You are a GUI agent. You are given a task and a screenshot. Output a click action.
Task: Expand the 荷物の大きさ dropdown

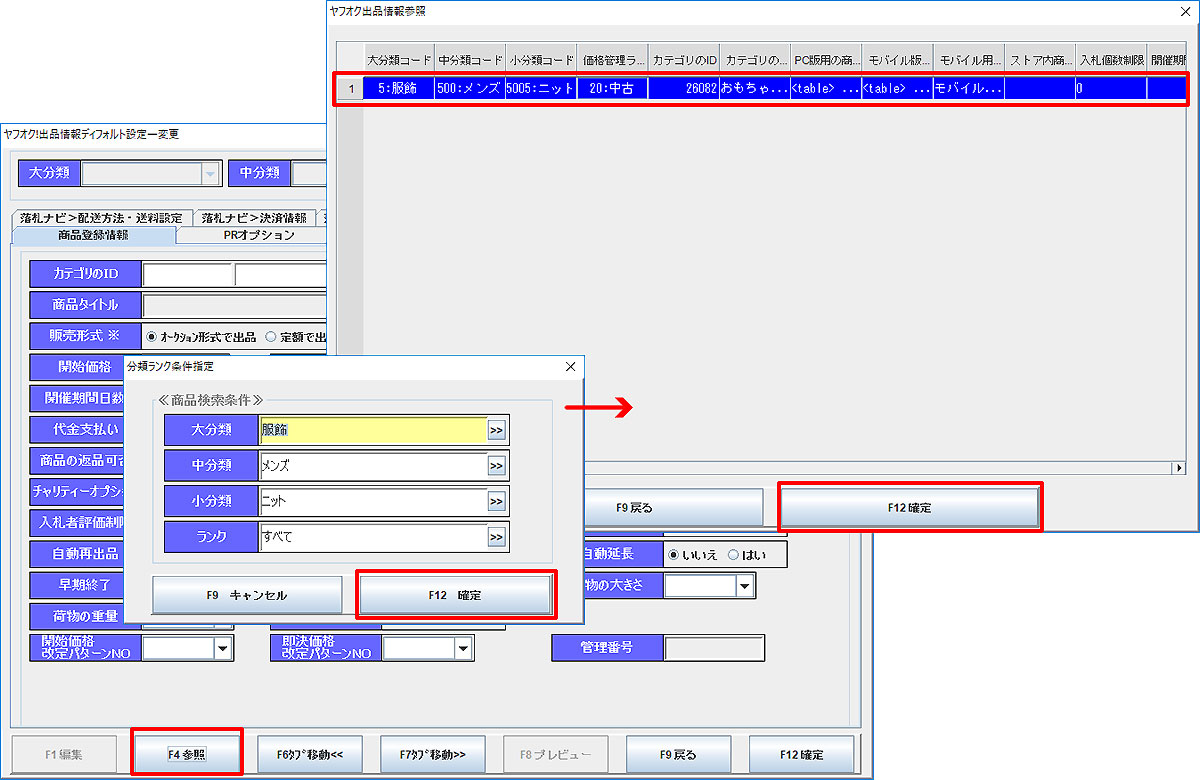click(x=745, y=586)
